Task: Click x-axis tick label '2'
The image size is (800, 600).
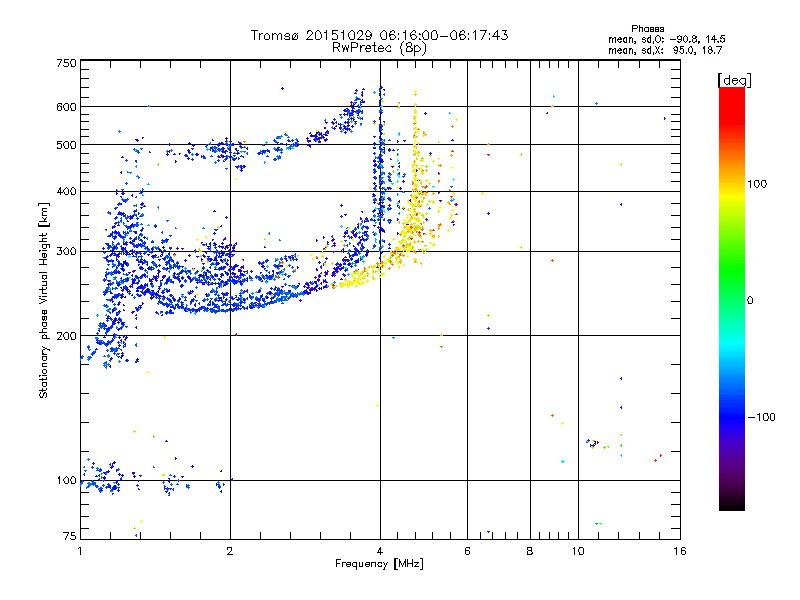Action: (x=230, y=551)
